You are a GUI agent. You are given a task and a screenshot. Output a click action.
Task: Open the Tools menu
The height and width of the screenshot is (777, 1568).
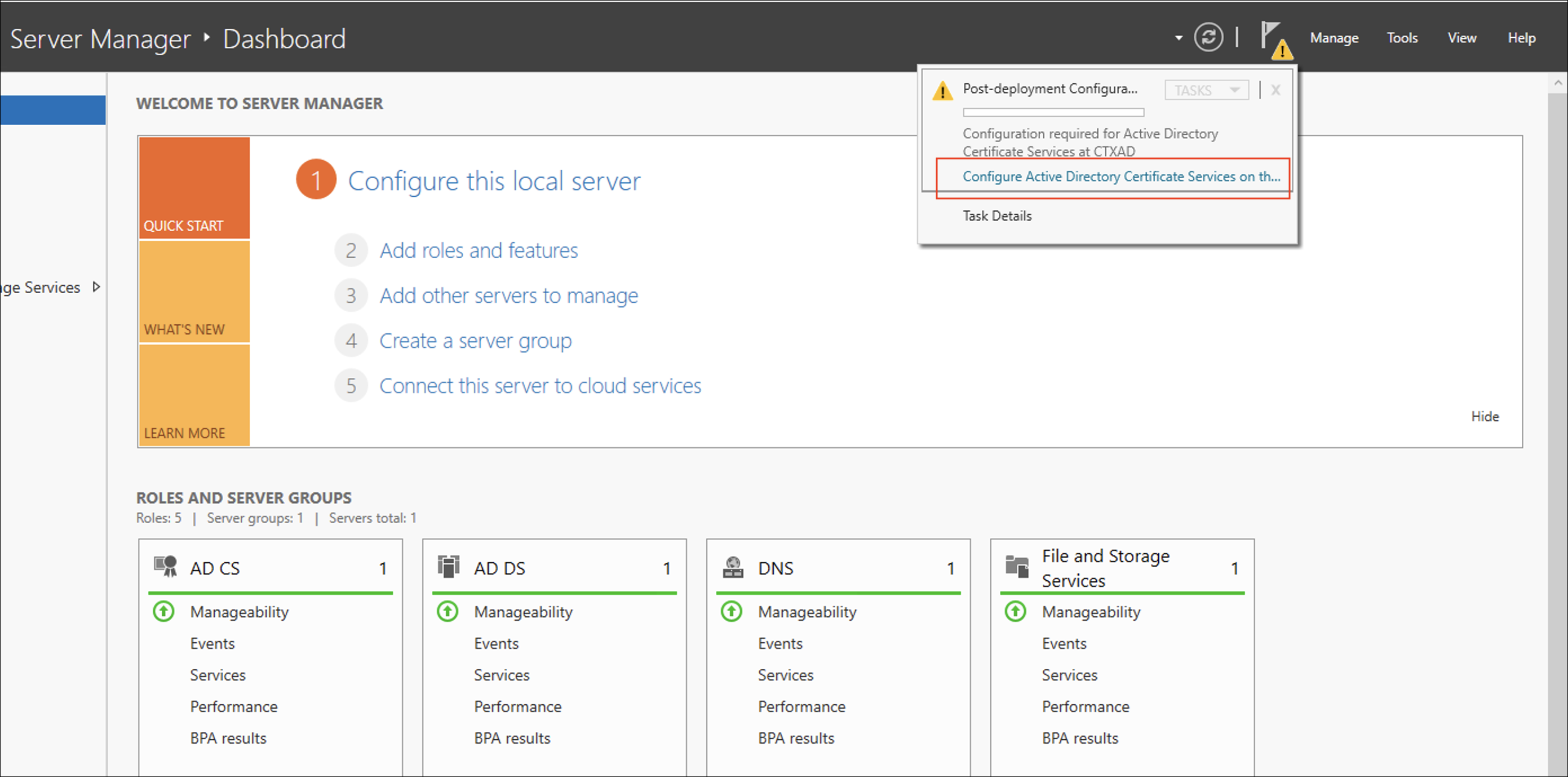click(x=1402, y=37)
